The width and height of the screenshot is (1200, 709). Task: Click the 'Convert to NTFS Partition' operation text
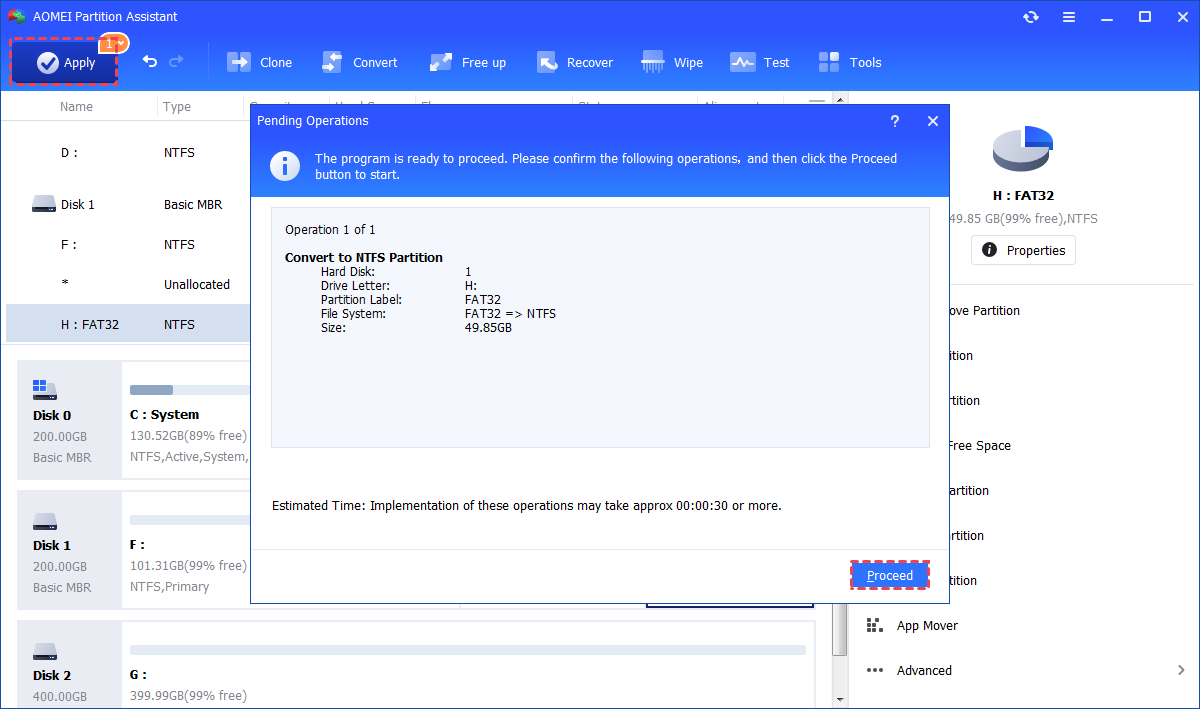pos(364,257)
